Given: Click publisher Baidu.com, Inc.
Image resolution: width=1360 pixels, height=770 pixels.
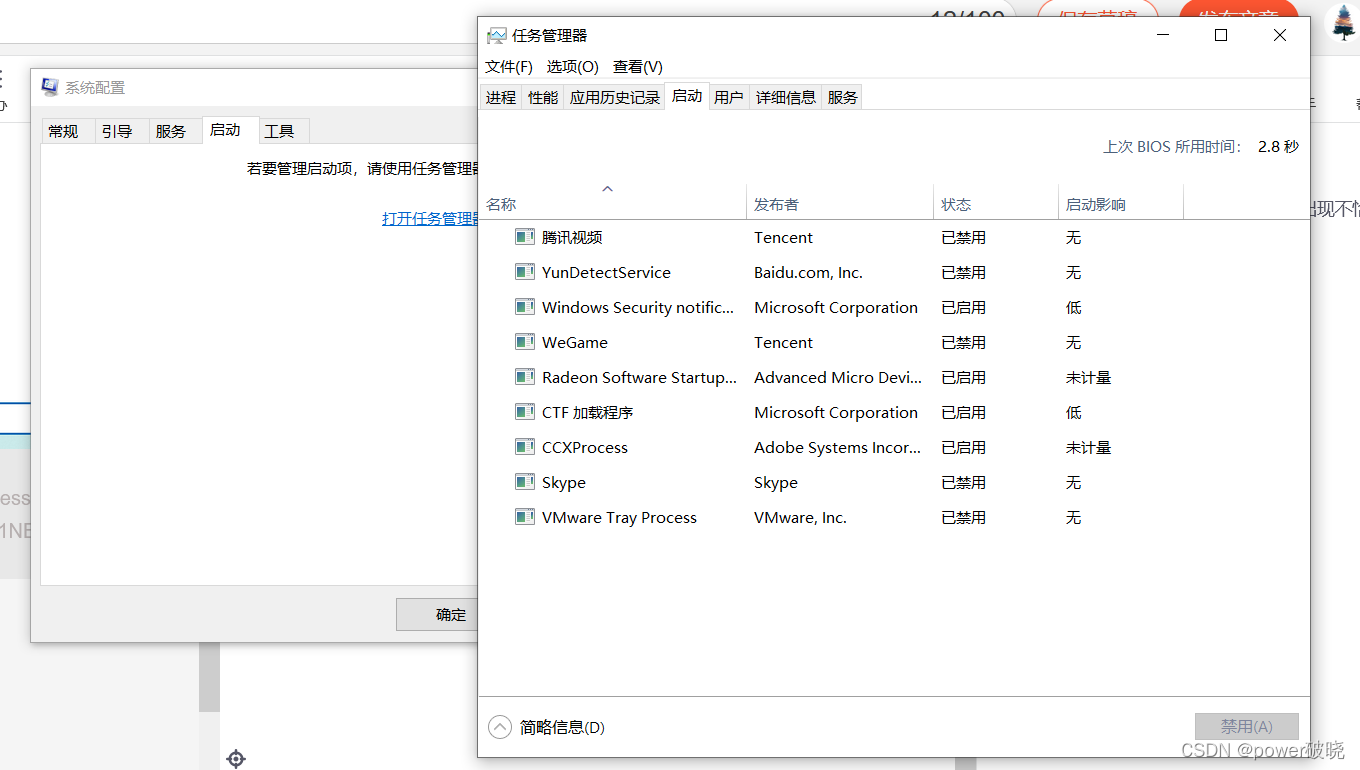Looking at the screenshot, I should pyautogui.click(x=808, y=272).
